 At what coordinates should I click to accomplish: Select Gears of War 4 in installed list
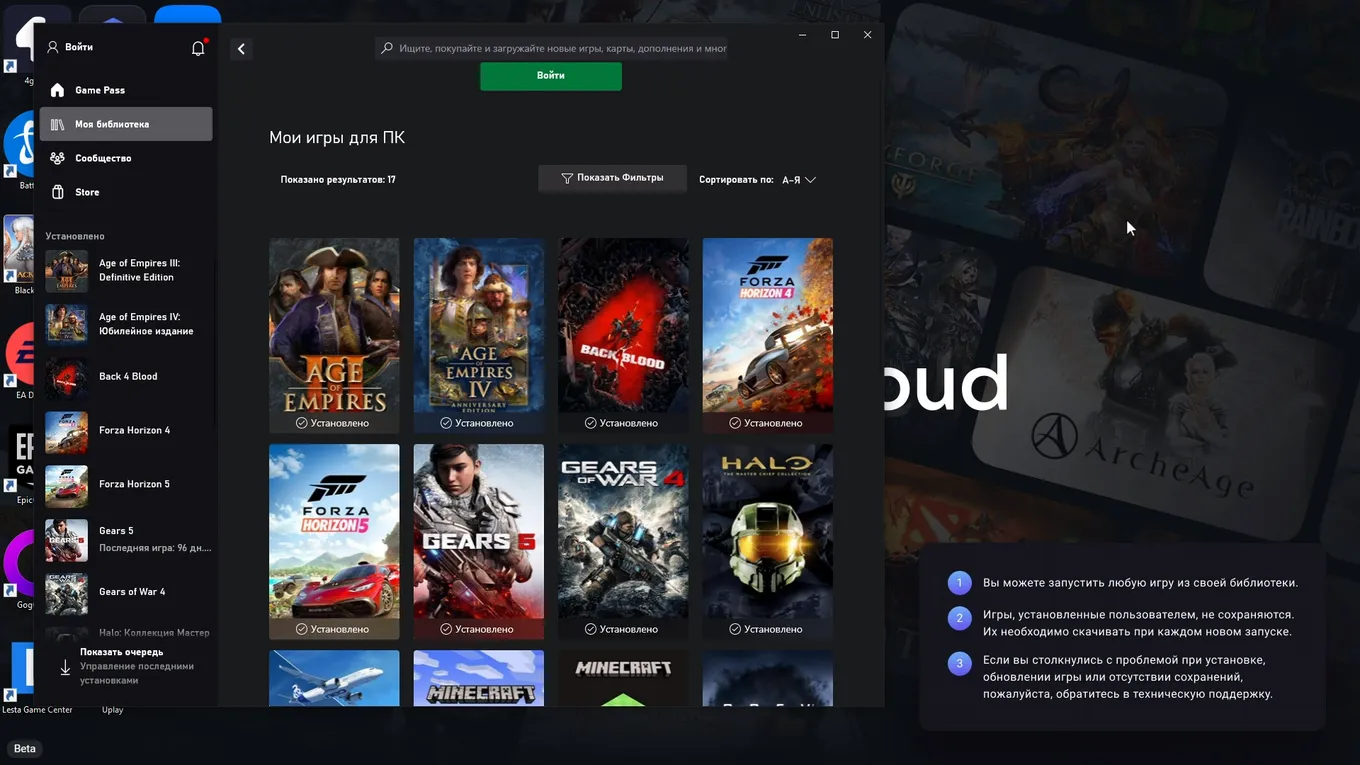132,592
